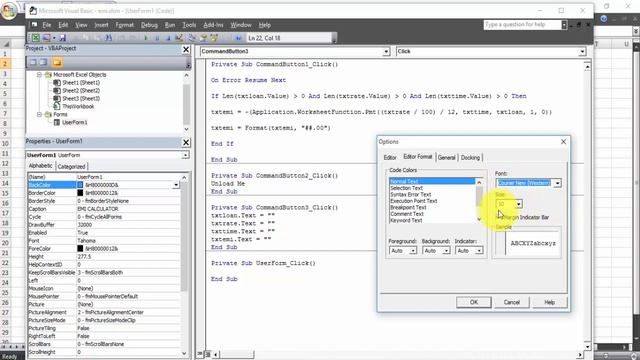The width and height of the screenshot is (640, 360).
Task: Switch to the Docking tab in Options
Action: coord(470,158)
